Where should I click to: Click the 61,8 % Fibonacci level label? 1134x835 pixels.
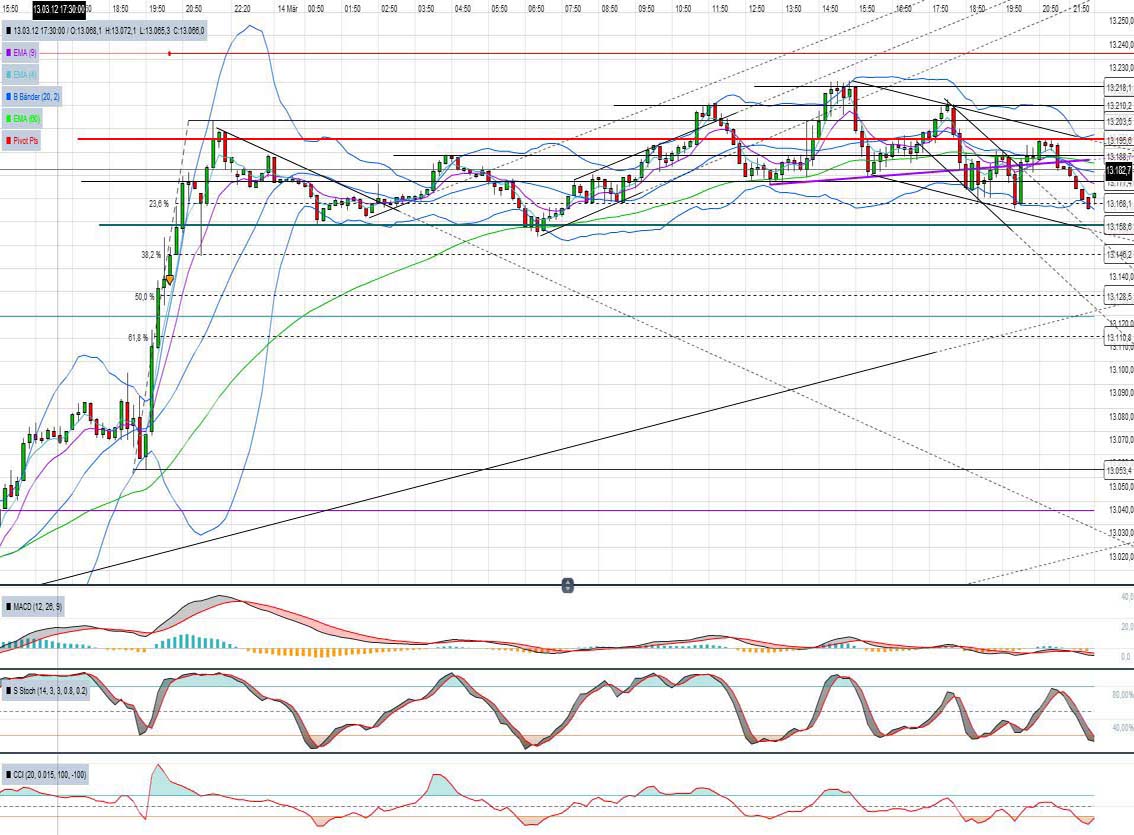pos(137,338)
